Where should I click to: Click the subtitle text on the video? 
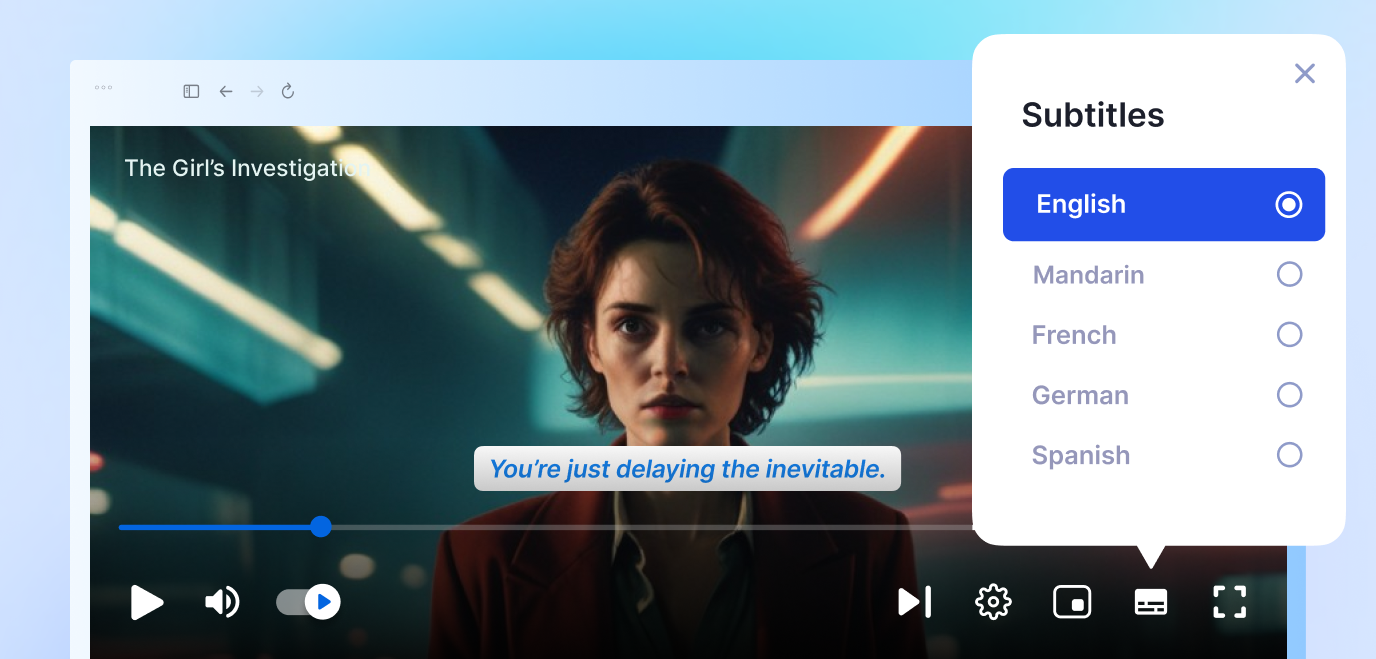point(687,468)
